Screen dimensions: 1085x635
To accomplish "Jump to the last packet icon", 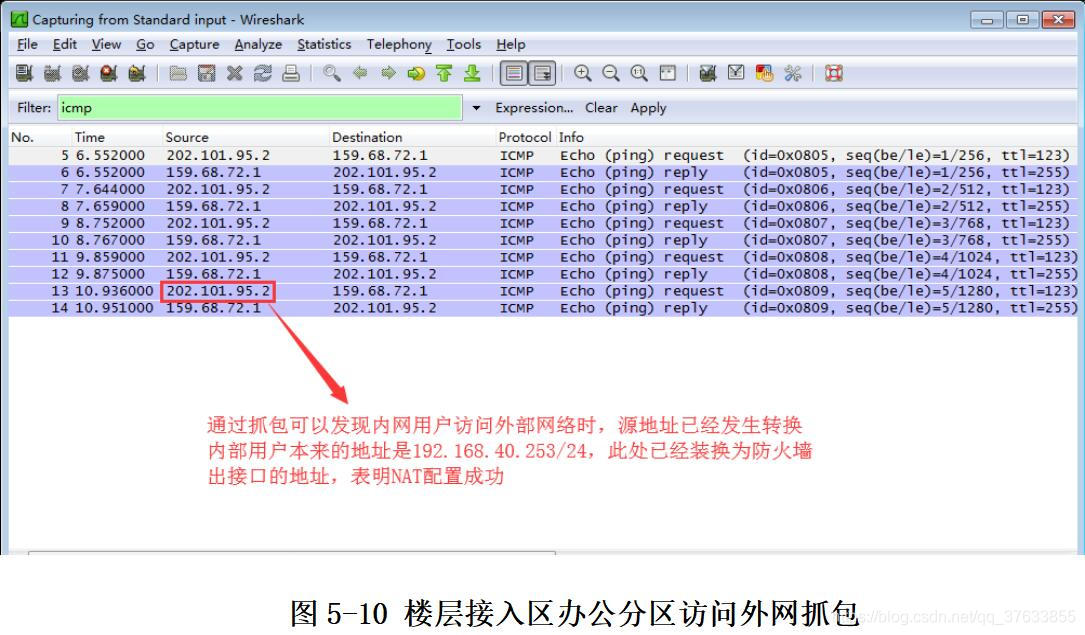I will point(473,73).
